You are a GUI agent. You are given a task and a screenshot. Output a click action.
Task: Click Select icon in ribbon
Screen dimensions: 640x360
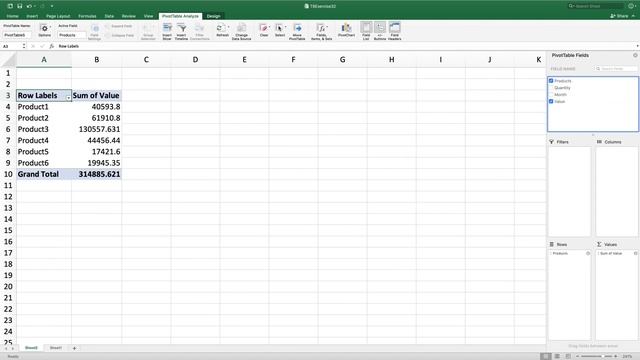tap(279, 28)
